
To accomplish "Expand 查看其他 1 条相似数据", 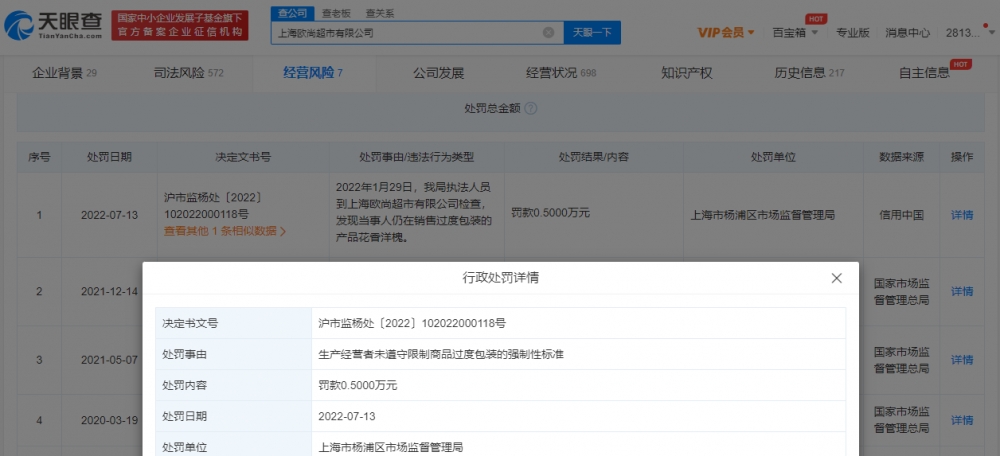I will tap(225, 231).
